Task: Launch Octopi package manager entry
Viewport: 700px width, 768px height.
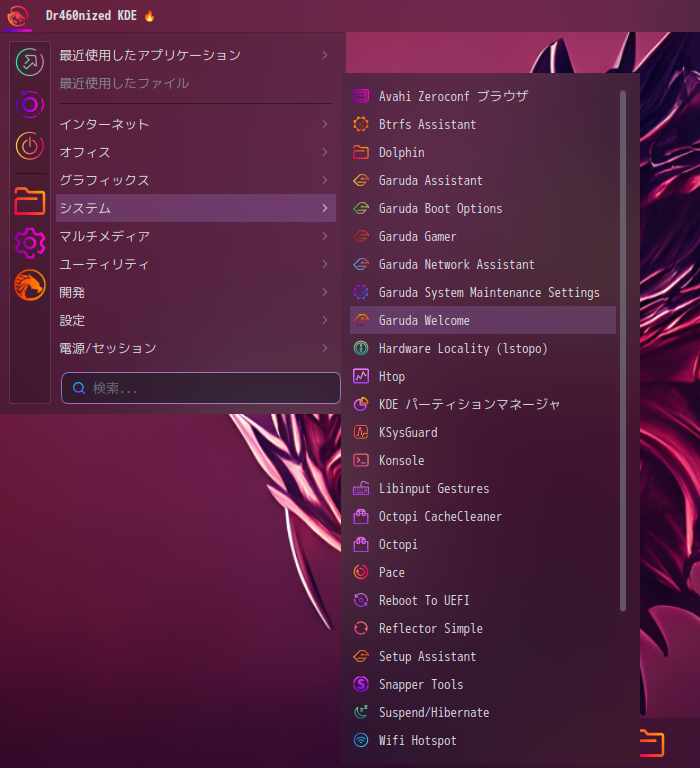Action: [x=483, y=544]
